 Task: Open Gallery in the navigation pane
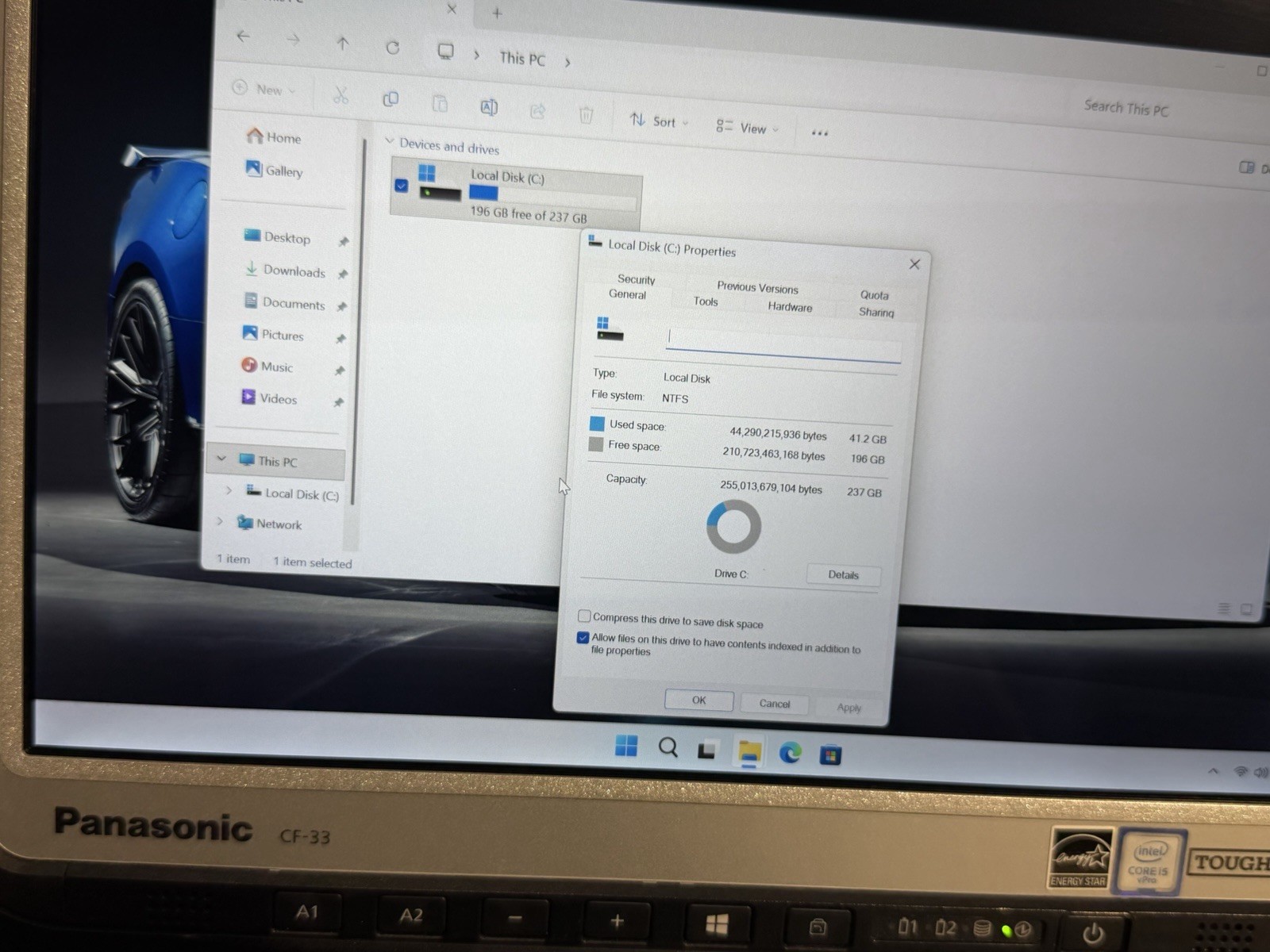(275, 170)
